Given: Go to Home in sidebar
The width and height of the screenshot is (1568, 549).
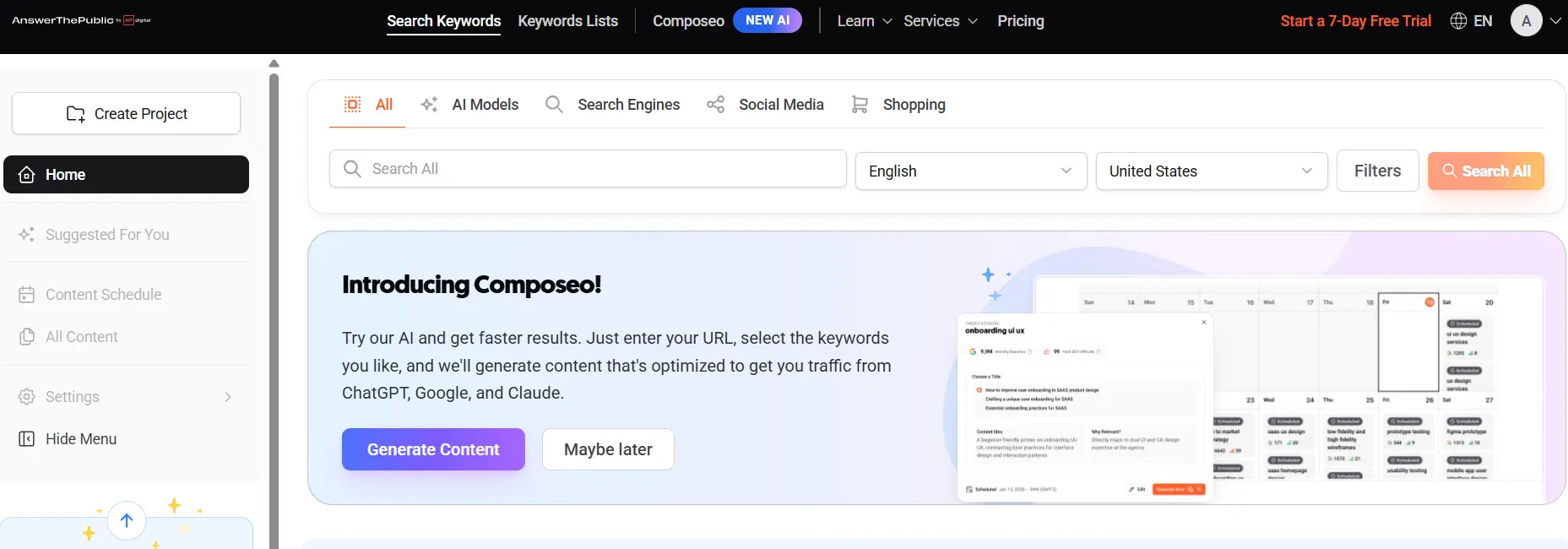Looking at the screenshot, I should (126, 174).
